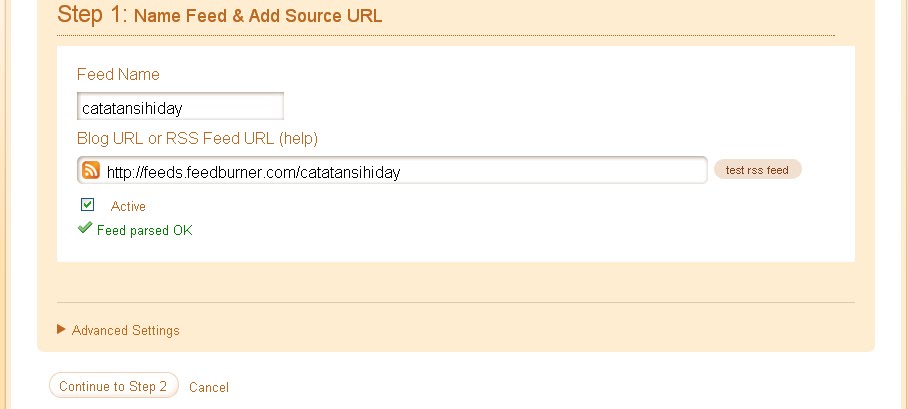The image size is (908, 409).
Task: Click the Step 1 heading number
Action: [x=92, y=14]
